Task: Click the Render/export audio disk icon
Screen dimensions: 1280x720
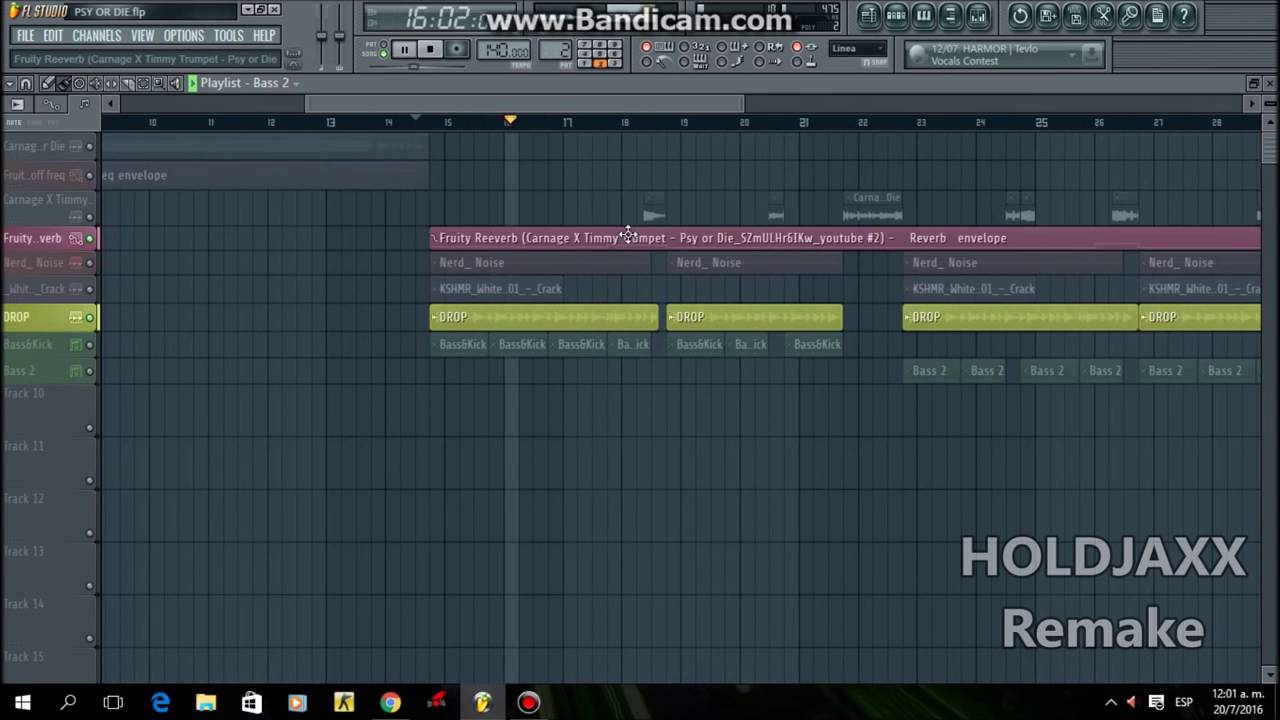Action: tap(1074, 15)
